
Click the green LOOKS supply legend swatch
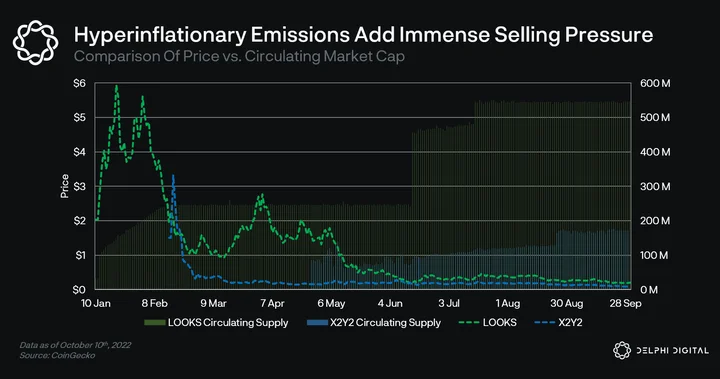pyautogui.click(x=155, y=322)
